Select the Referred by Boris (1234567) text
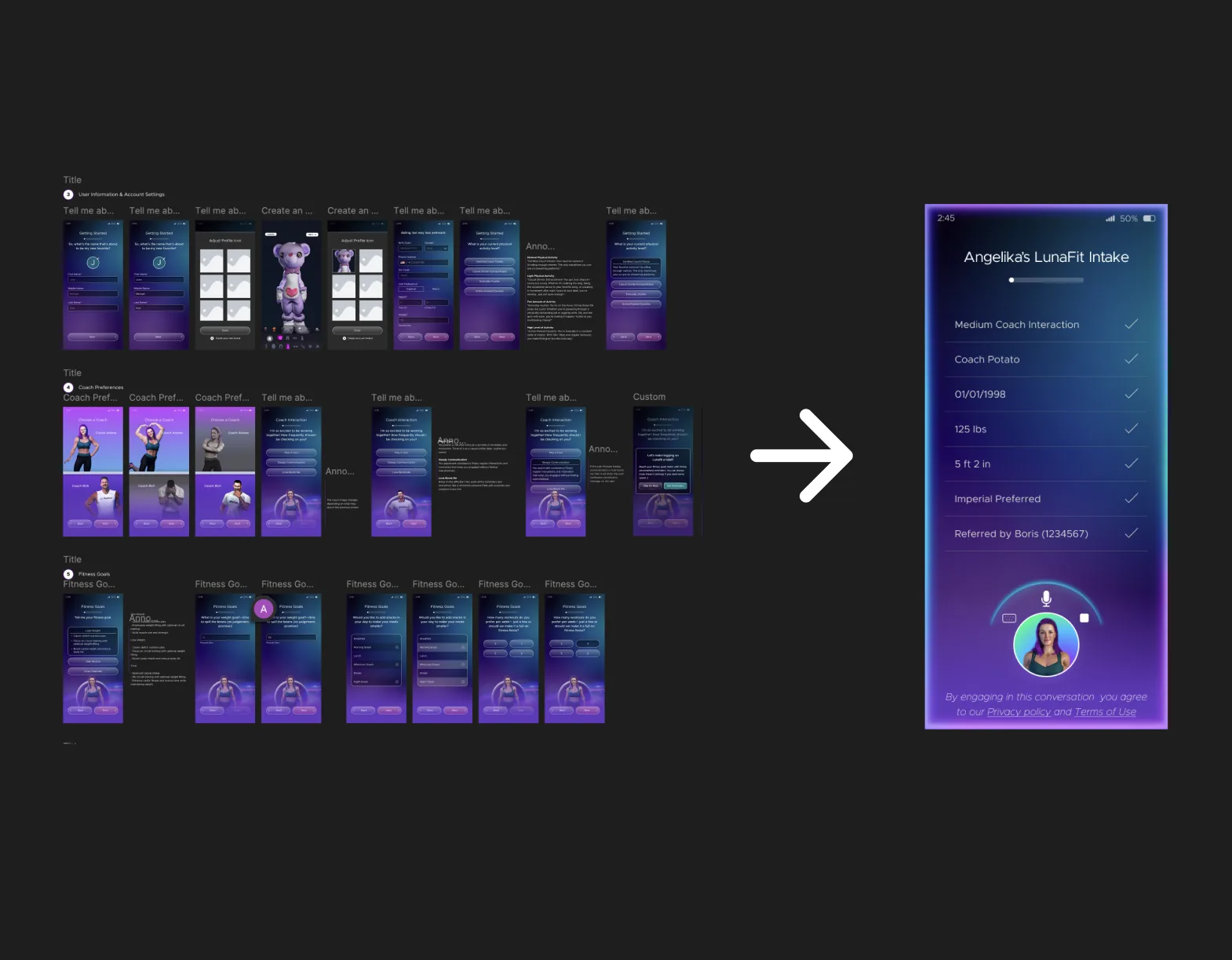The height and width of the screenshot is (960, 1232). tap(1021, 534)
